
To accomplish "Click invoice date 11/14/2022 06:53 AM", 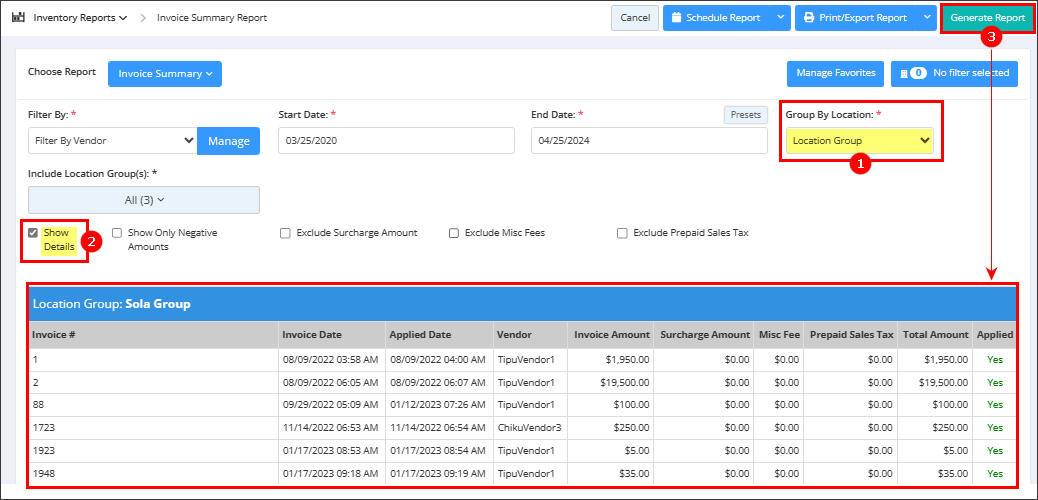I will 332,428.
